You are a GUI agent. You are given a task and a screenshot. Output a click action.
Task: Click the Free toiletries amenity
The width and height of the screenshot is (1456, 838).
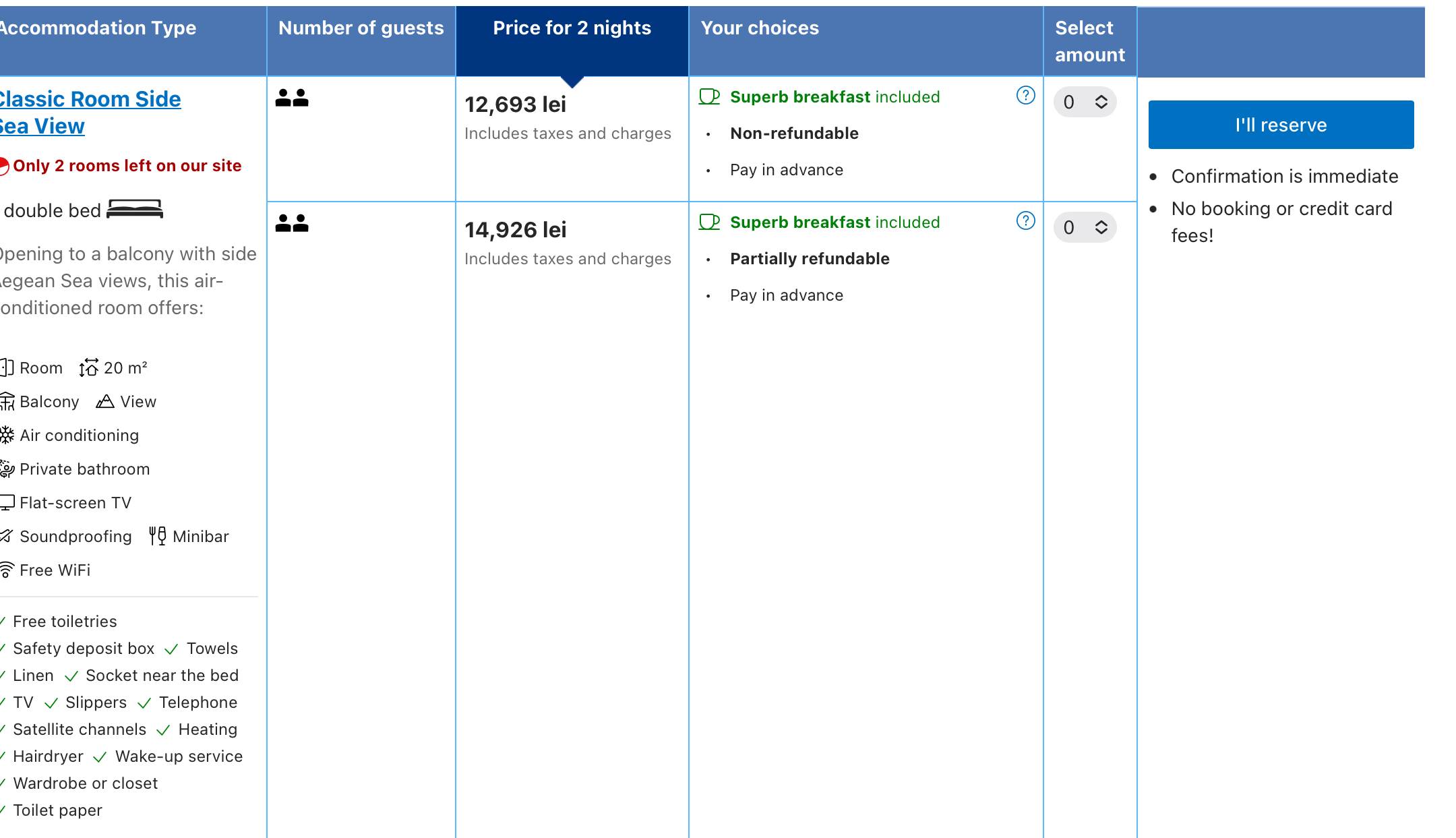(x=65, y=622)
